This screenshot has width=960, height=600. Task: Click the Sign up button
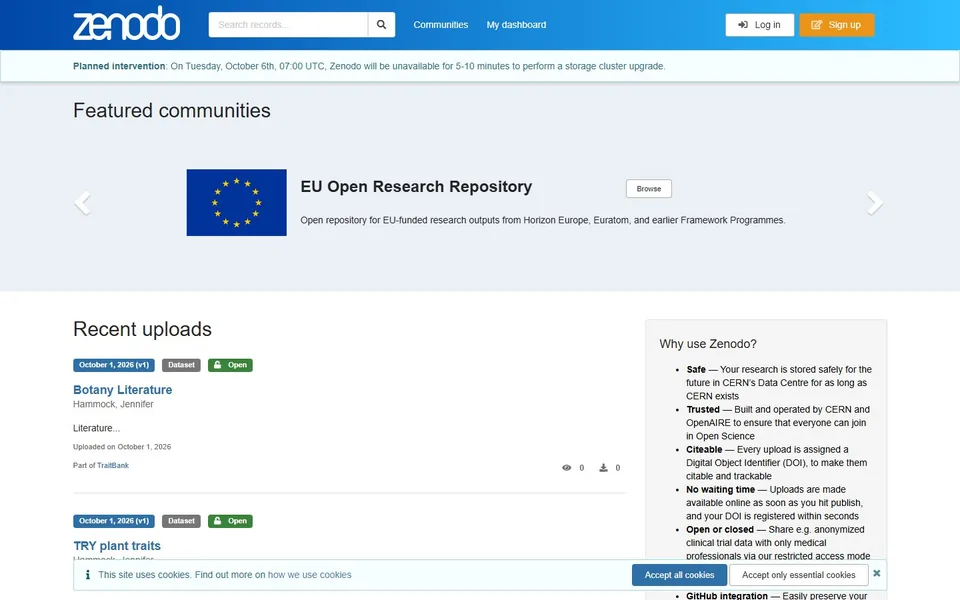tap(836, 24)
